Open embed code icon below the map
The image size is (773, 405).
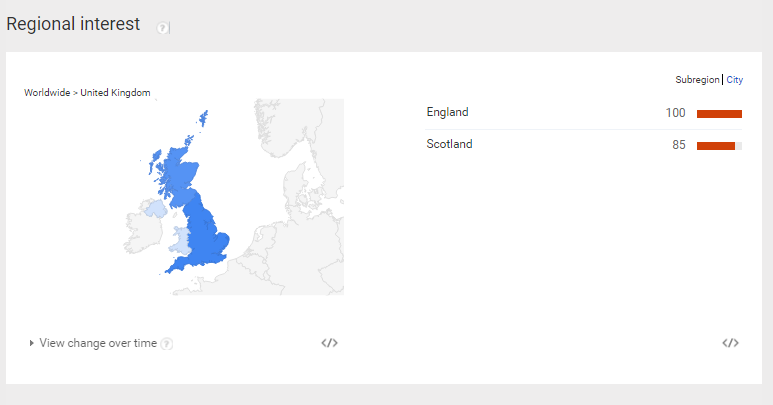click(329, 343)
